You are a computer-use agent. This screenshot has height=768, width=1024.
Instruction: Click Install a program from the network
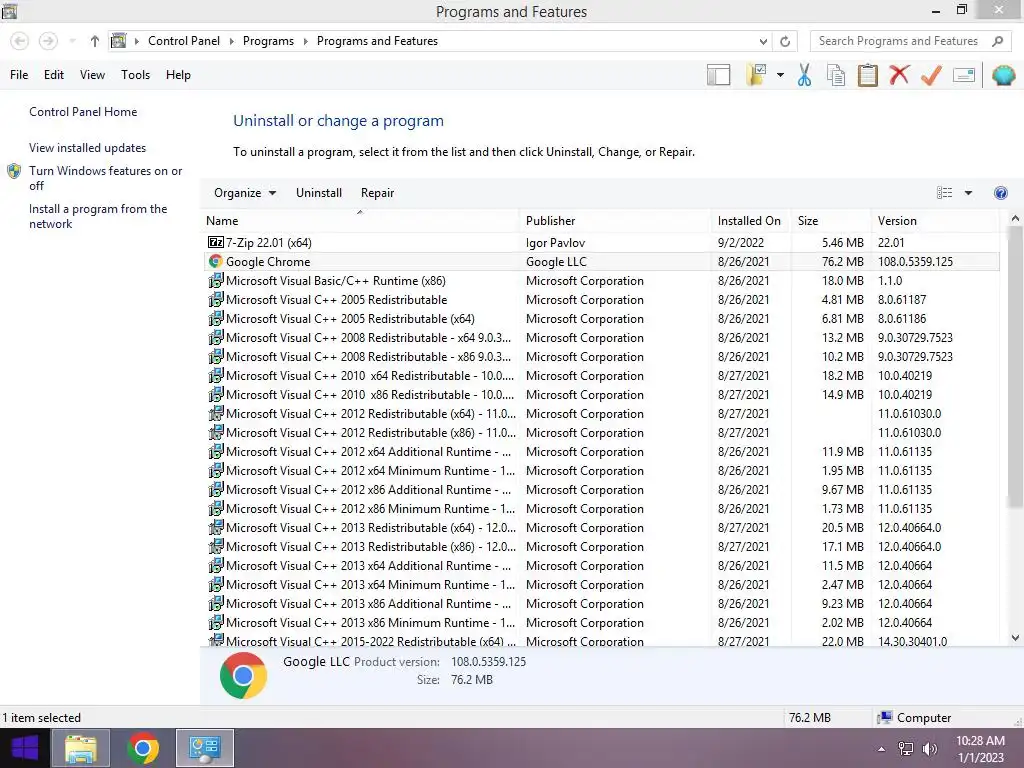98,216
